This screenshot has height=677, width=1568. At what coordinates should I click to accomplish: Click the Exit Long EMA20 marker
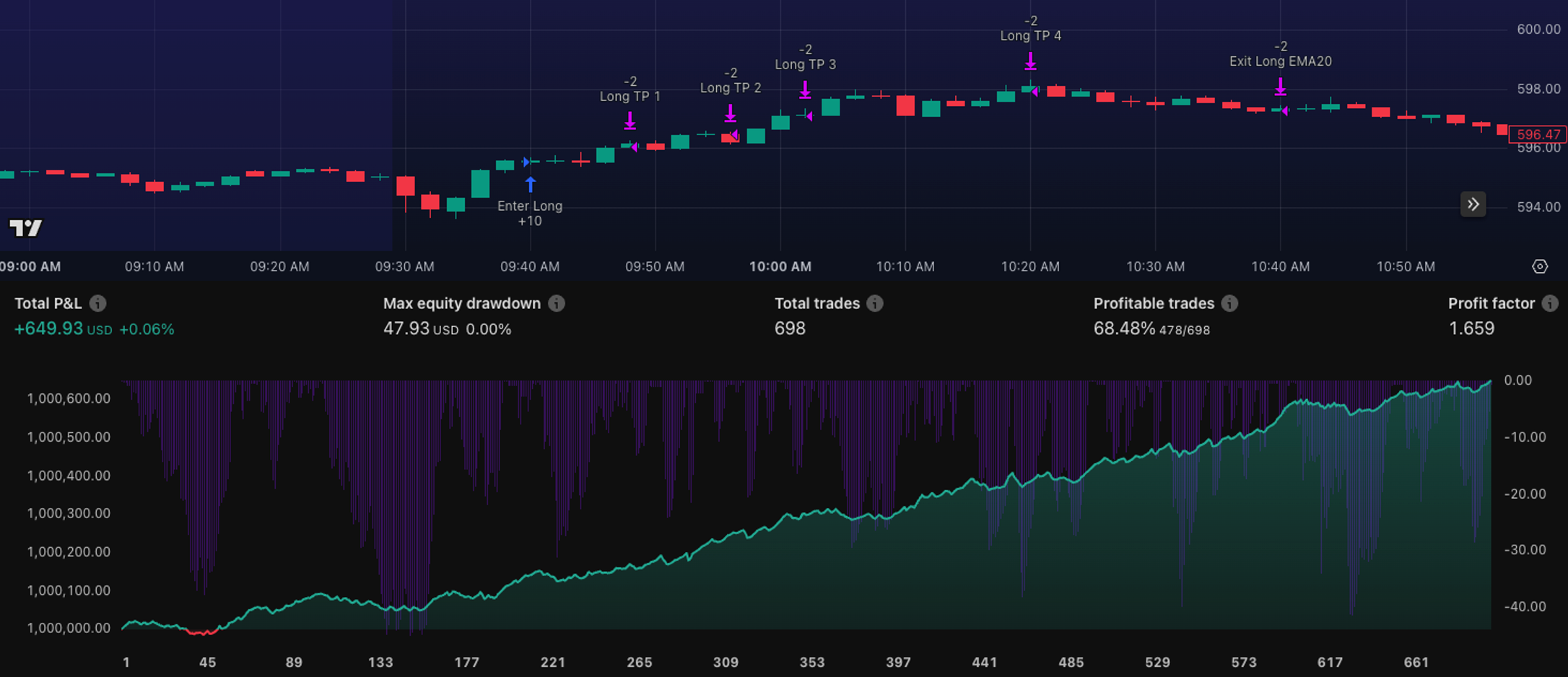click(1280, 87)
